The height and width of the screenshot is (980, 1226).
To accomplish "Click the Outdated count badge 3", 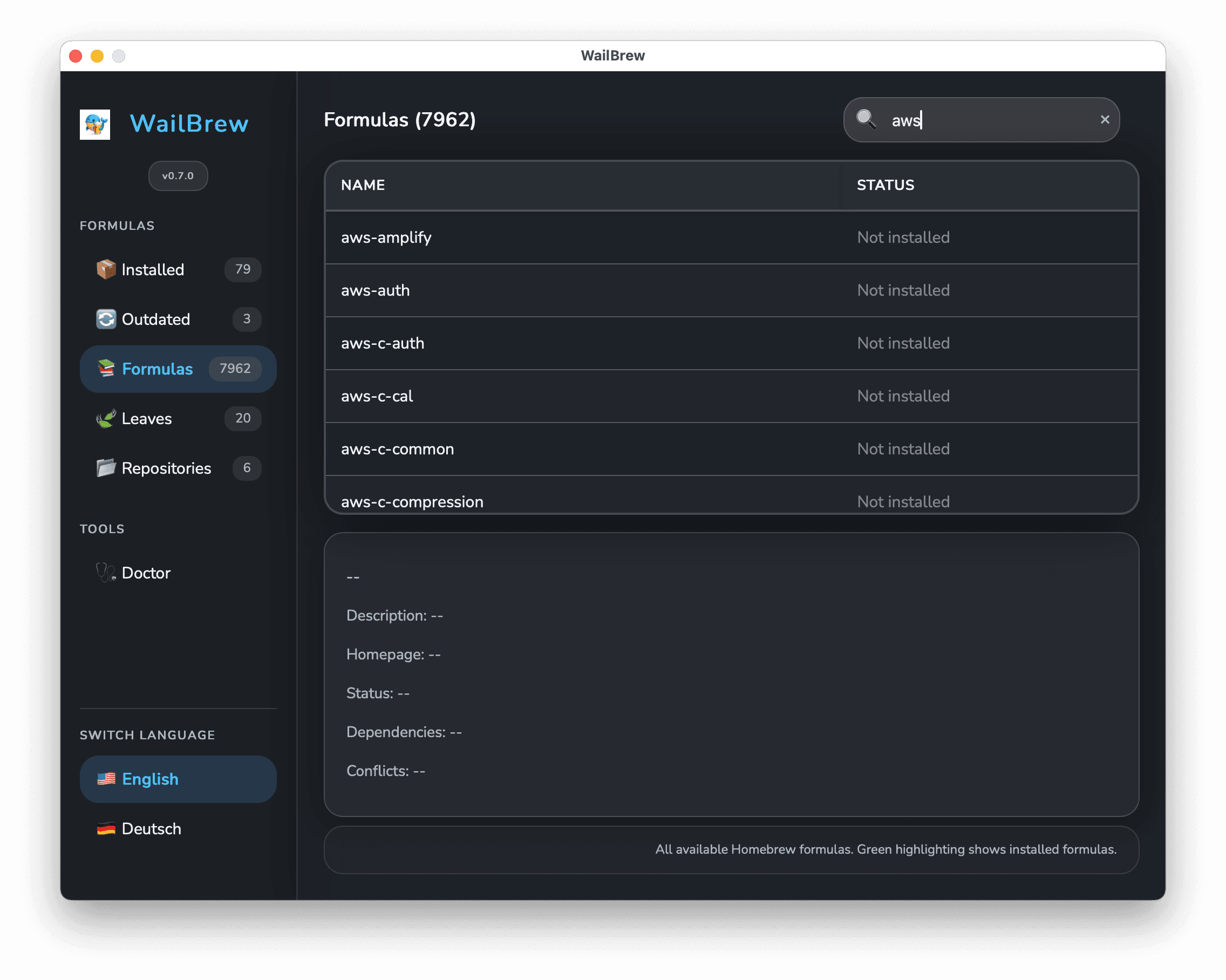I will coord(247,319).
